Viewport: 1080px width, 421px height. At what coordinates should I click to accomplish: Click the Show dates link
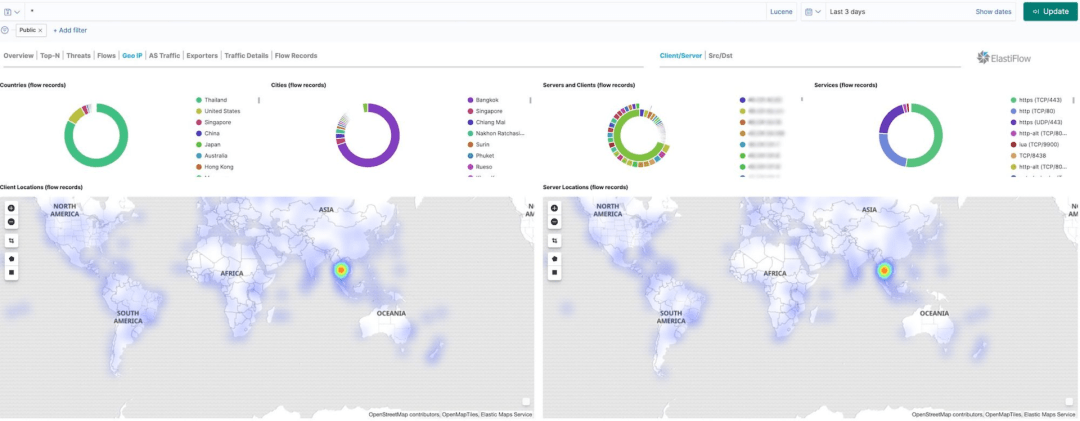993,11
